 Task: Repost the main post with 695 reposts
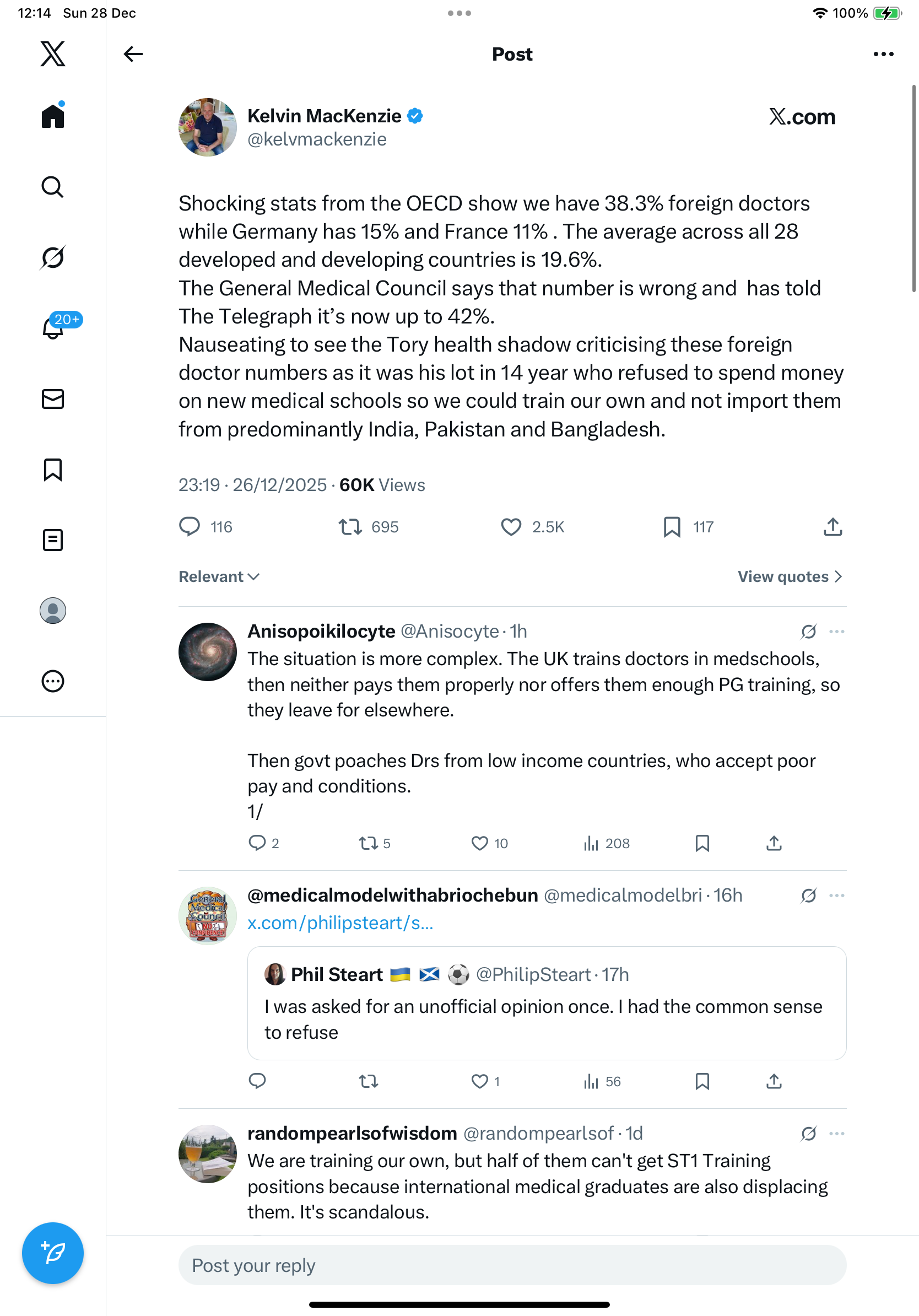pos(350,527)
